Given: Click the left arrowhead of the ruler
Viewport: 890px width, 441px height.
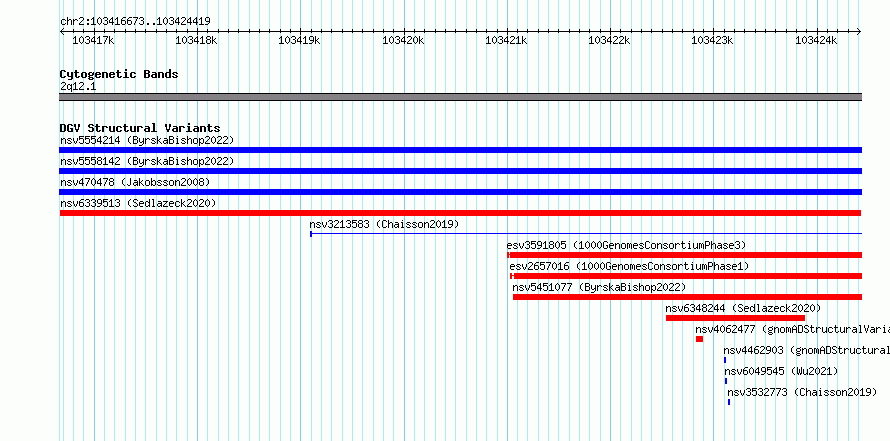Looking at the screenshot, I should [62, 32].
